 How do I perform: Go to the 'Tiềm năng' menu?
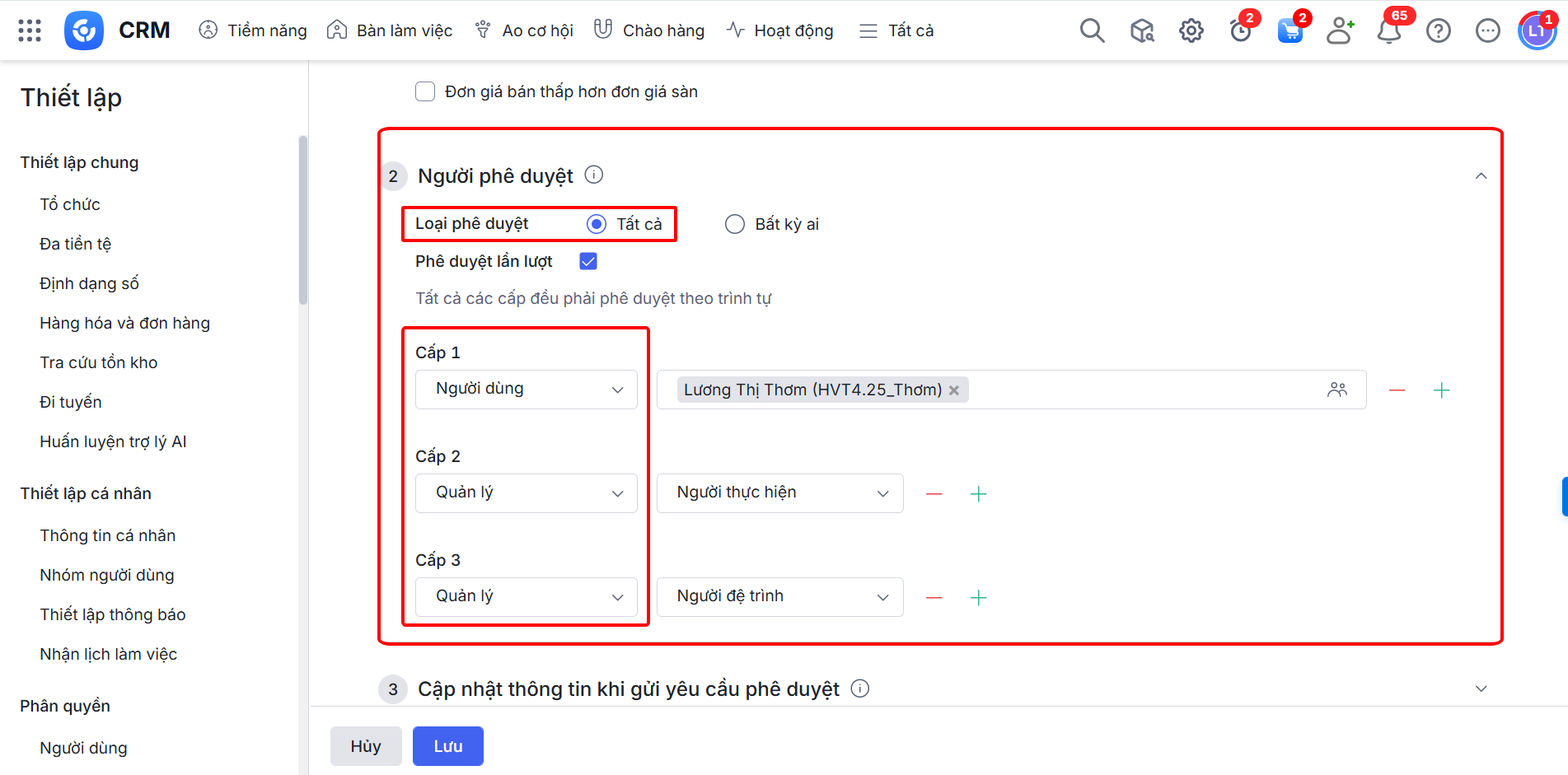[253, 30]
